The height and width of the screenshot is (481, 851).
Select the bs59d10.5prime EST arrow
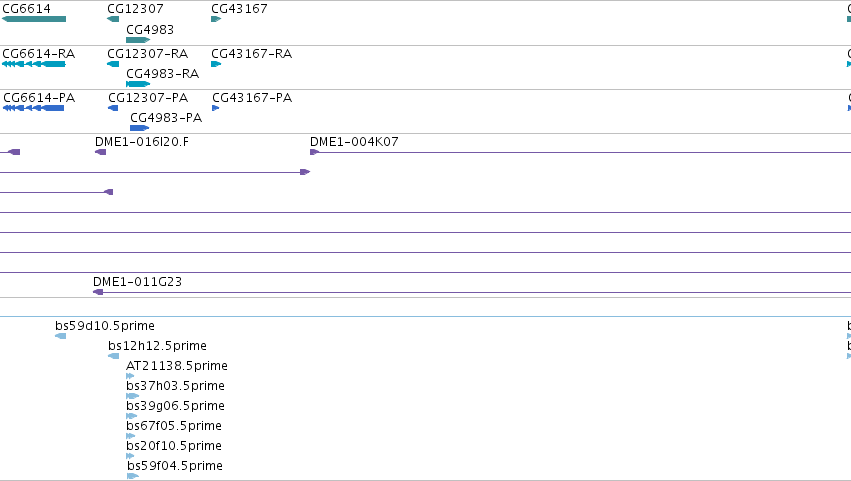[x=61, y=336]
